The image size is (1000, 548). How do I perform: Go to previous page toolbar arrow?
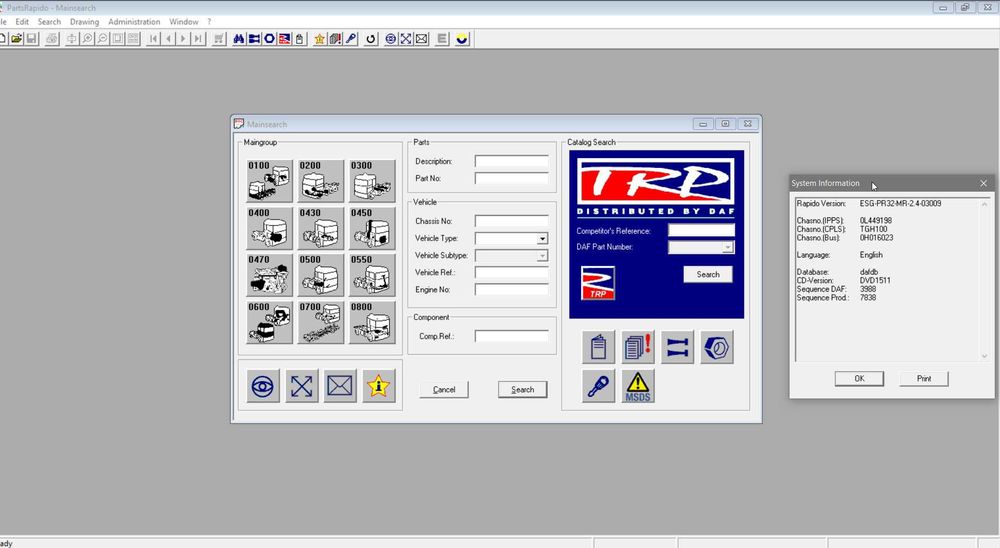168,39
